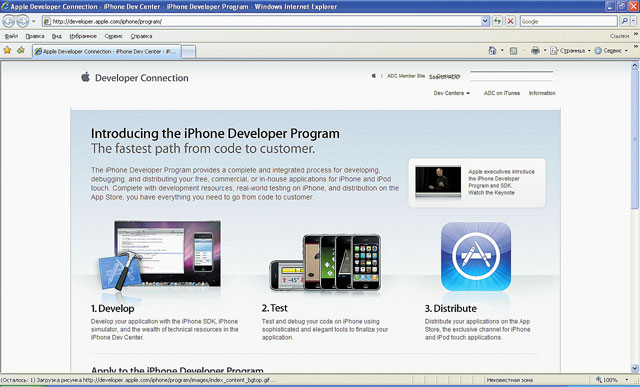This screenshot has height=387, width=640.
Task: Click the ADC Member Site link
Action: (x=406, y=76)
